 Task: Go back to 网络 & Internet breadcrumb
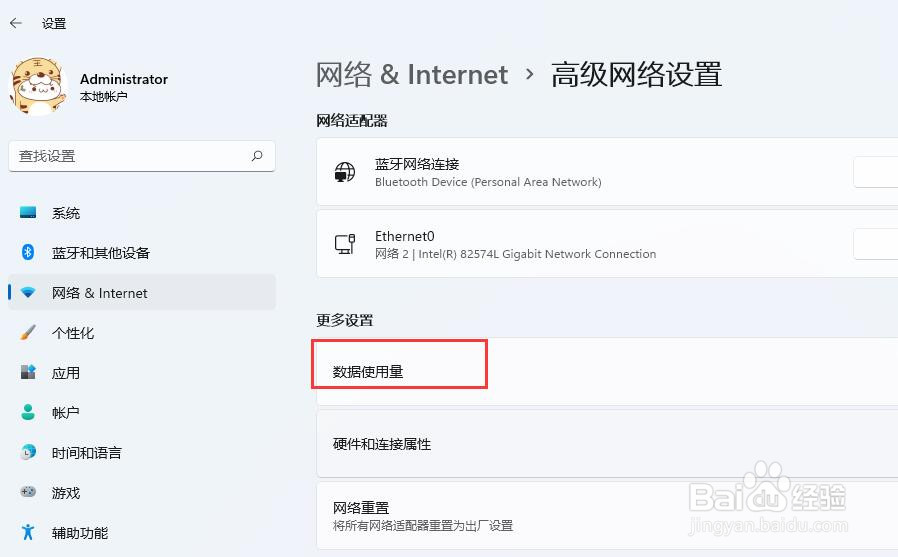coord(412,75)
